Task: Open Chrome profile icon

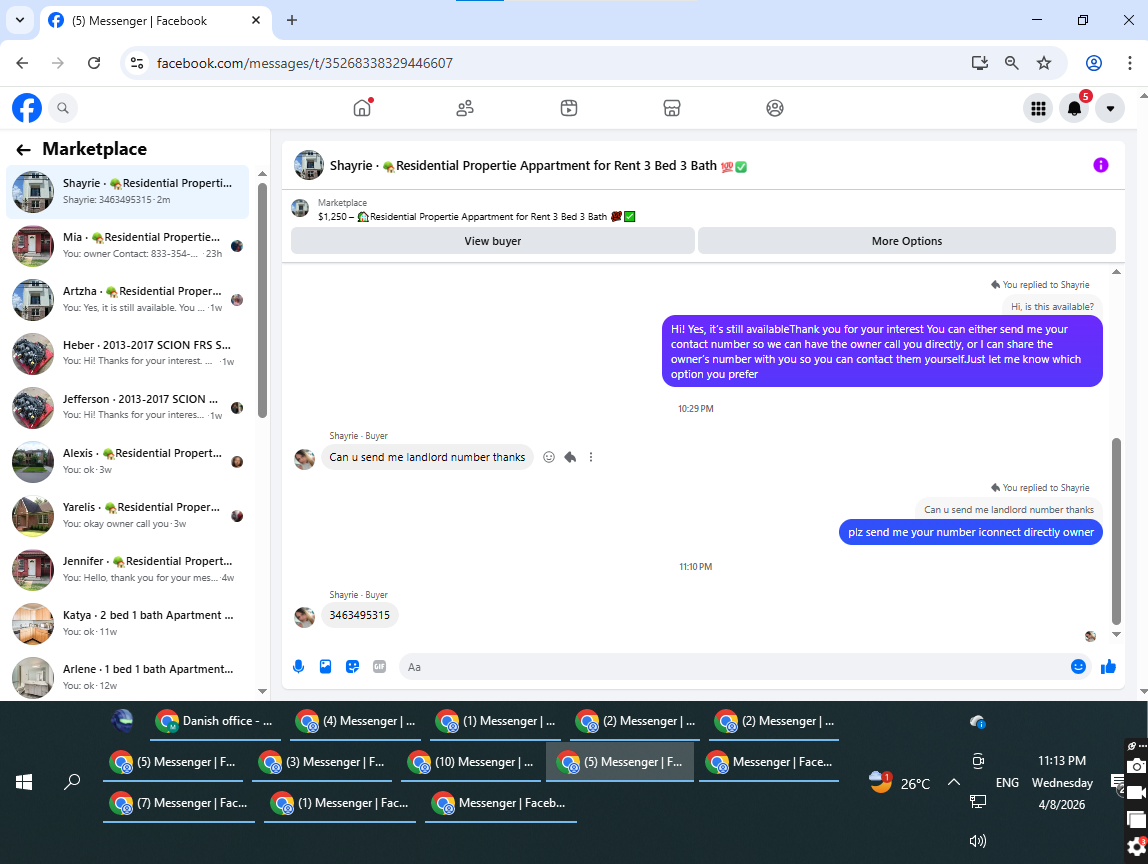Action: [1094, 63]
